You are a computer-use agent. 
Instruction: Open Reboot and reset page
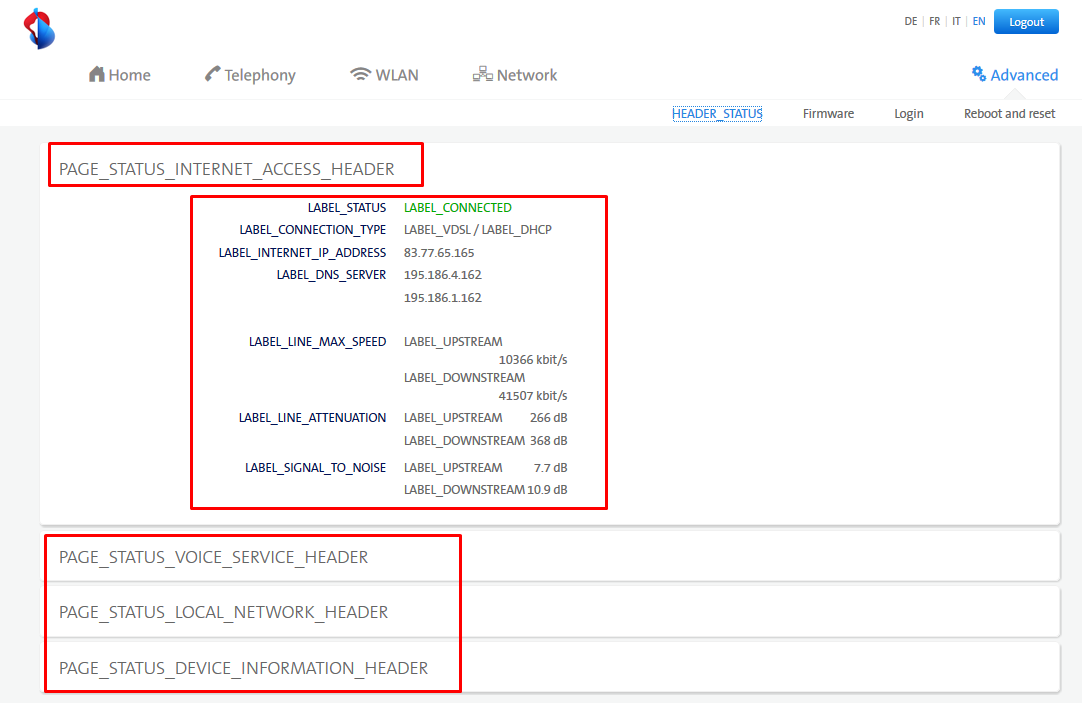click(x=1009, y=114)
